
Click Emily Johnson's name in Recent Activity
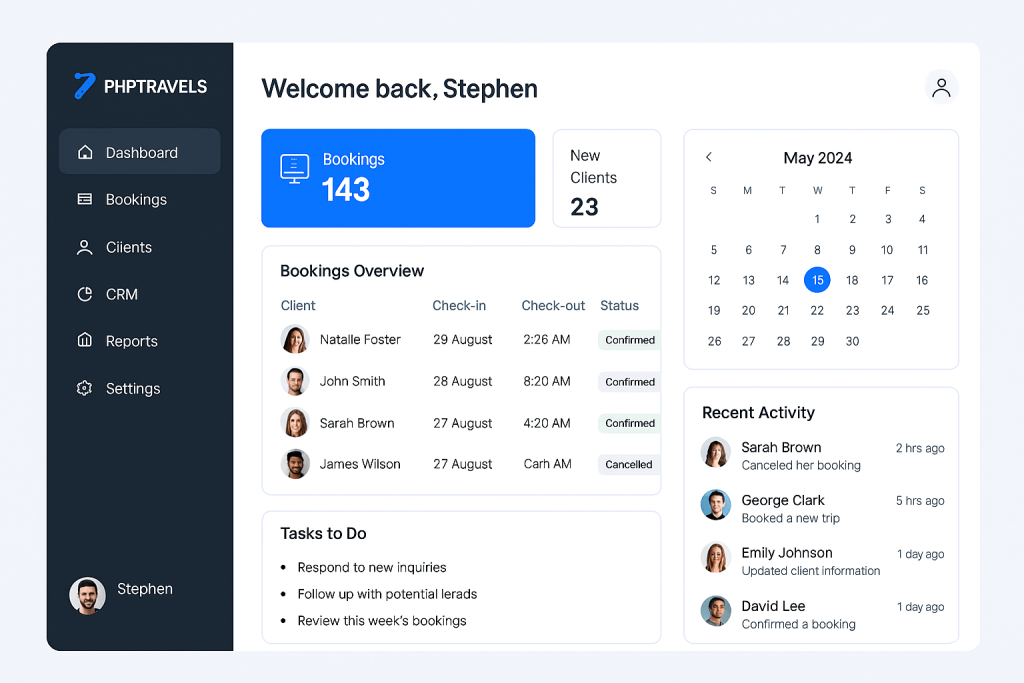point(787,553)
